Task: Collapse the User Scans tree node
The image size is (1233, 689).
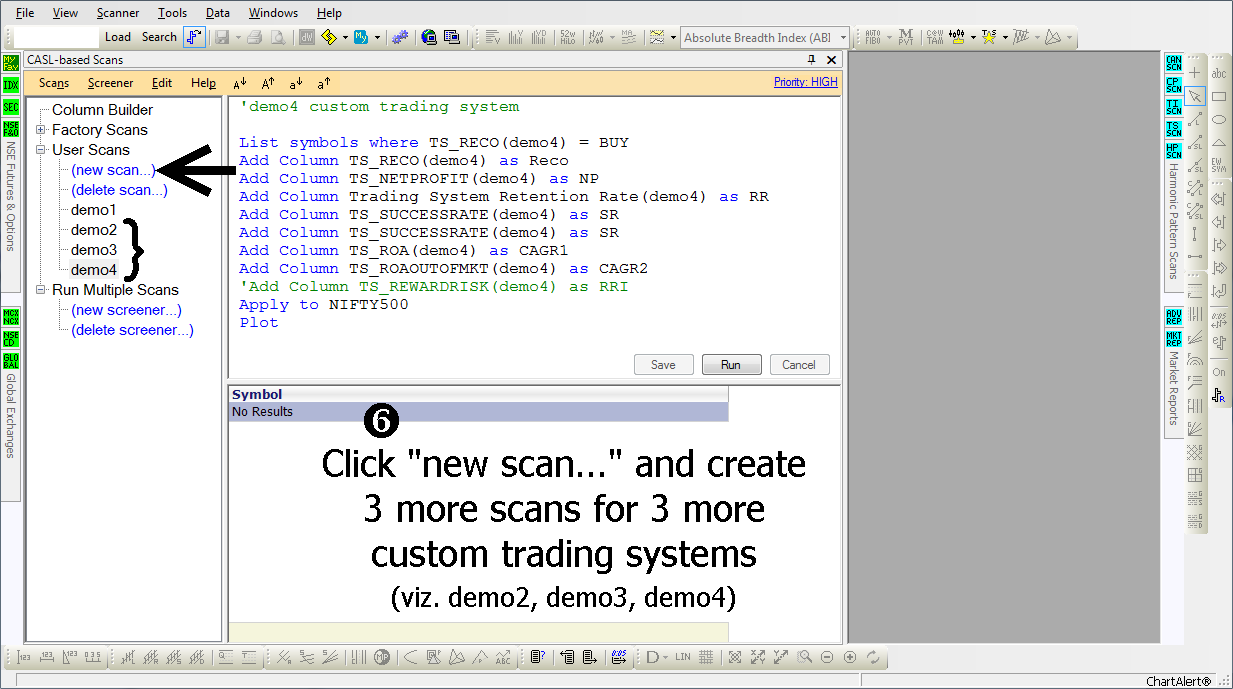Action: [x=41, y=150]
